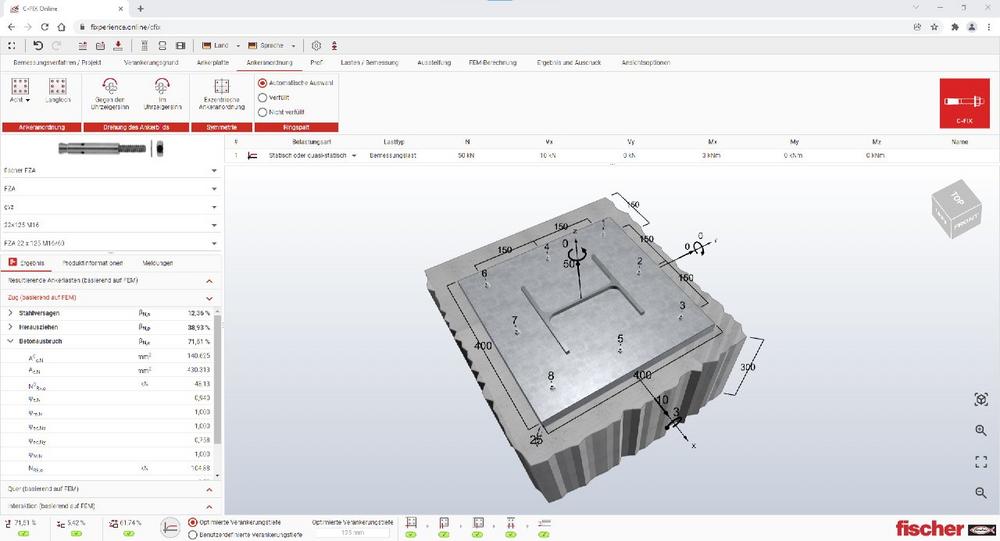Open the Fischer FZA product family dropdown
Image resolution: width=1000 pixels, height=541 pixels.
click(x=110, y=170)
